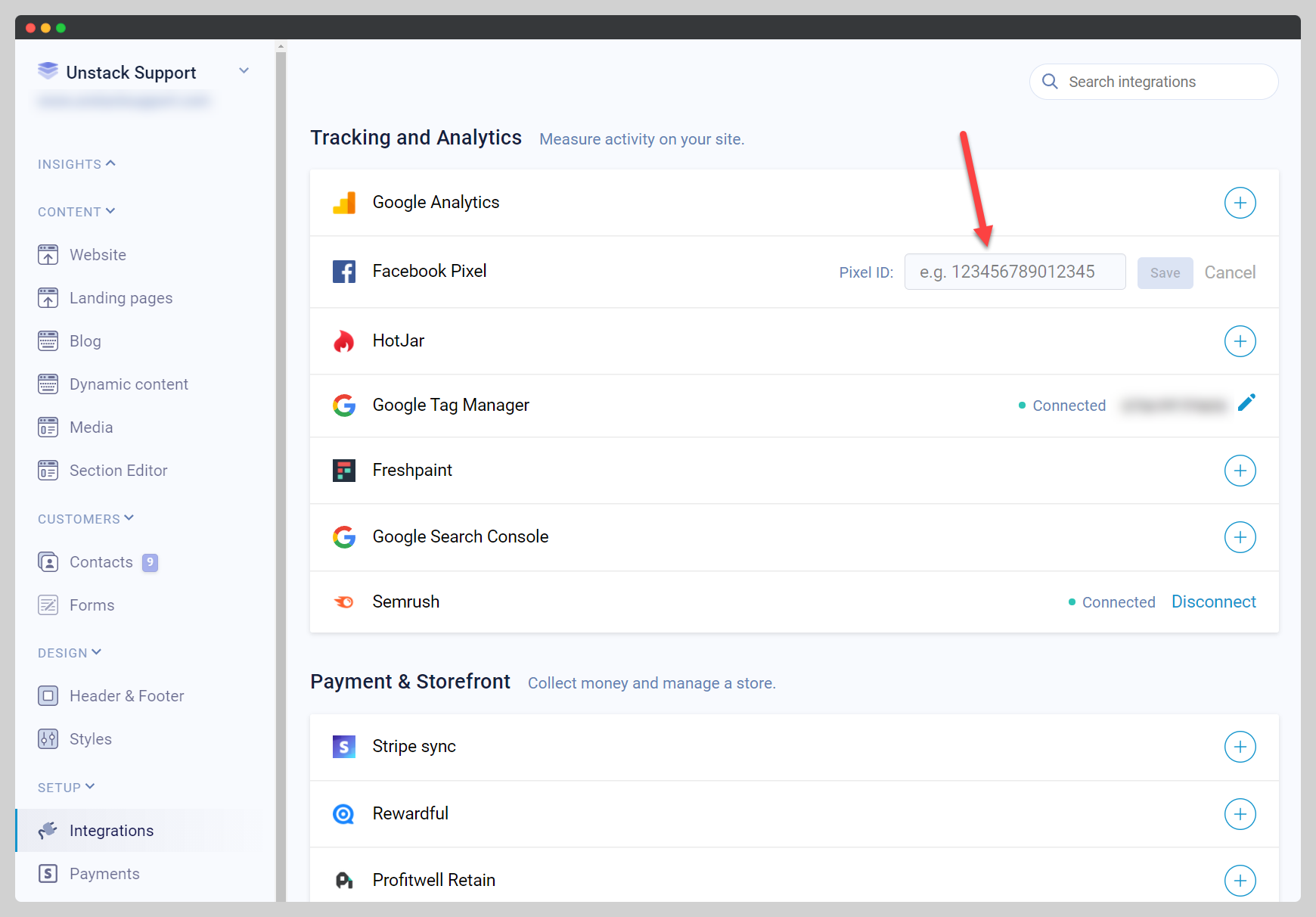Click the Disconnect link for Semrush

(x=1213, y=602)
